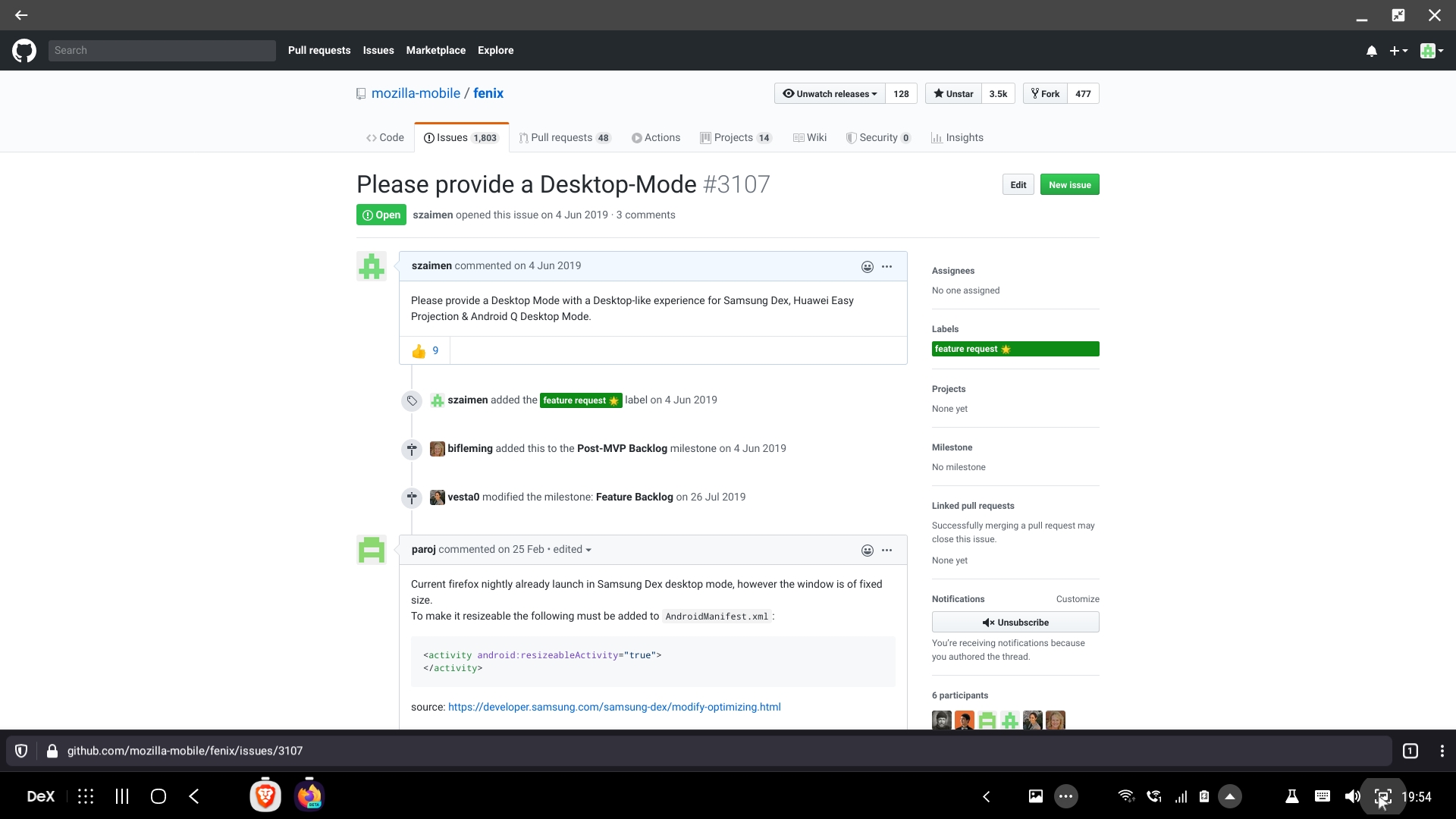
Task: Open the notifications bell
Action: 1371,51
